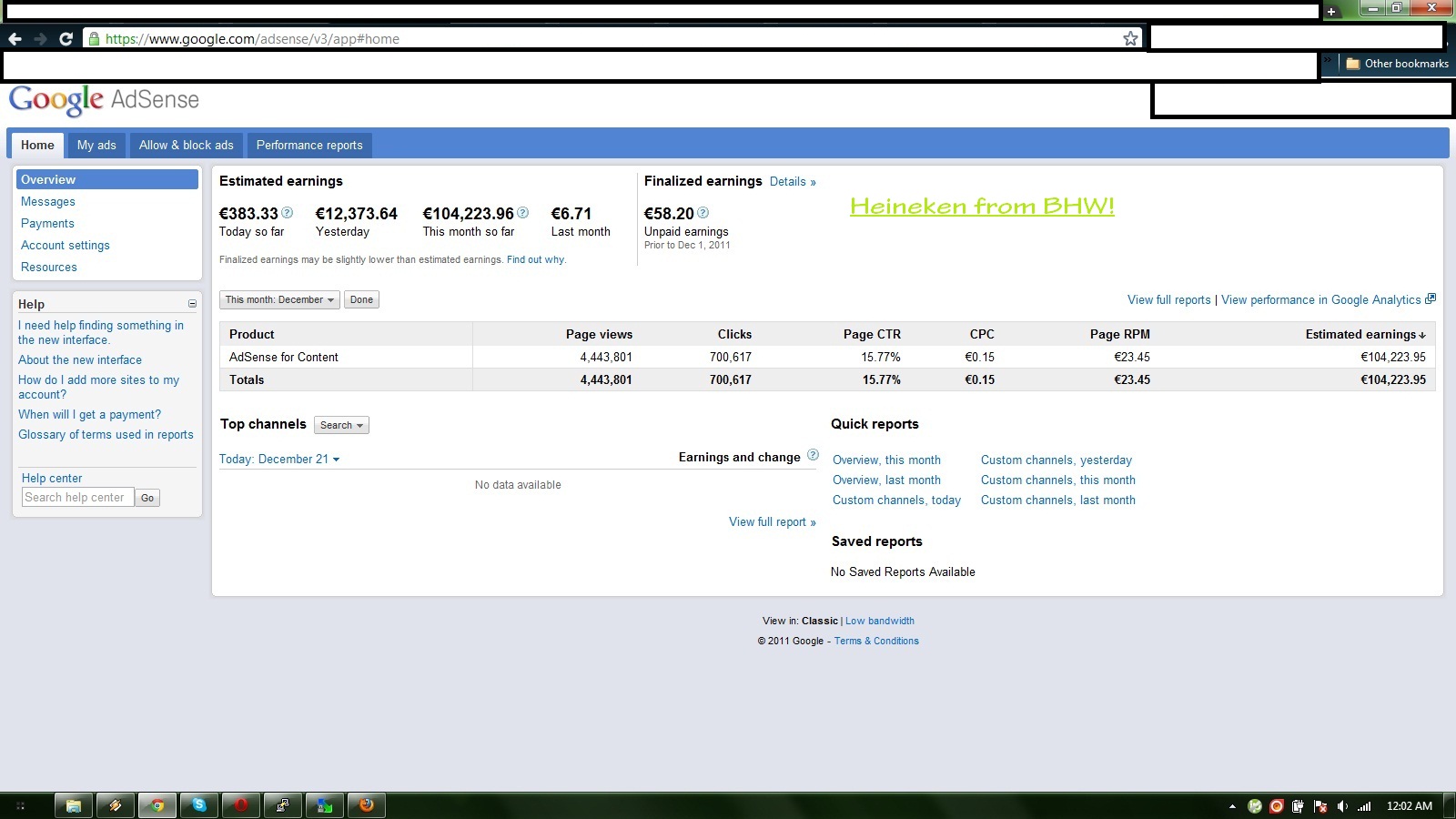Image resolution: width=1456 pixels, height=819 pixels.
Task: Open Opera browser from the taskbar
Action: click(x=241, y=805)
